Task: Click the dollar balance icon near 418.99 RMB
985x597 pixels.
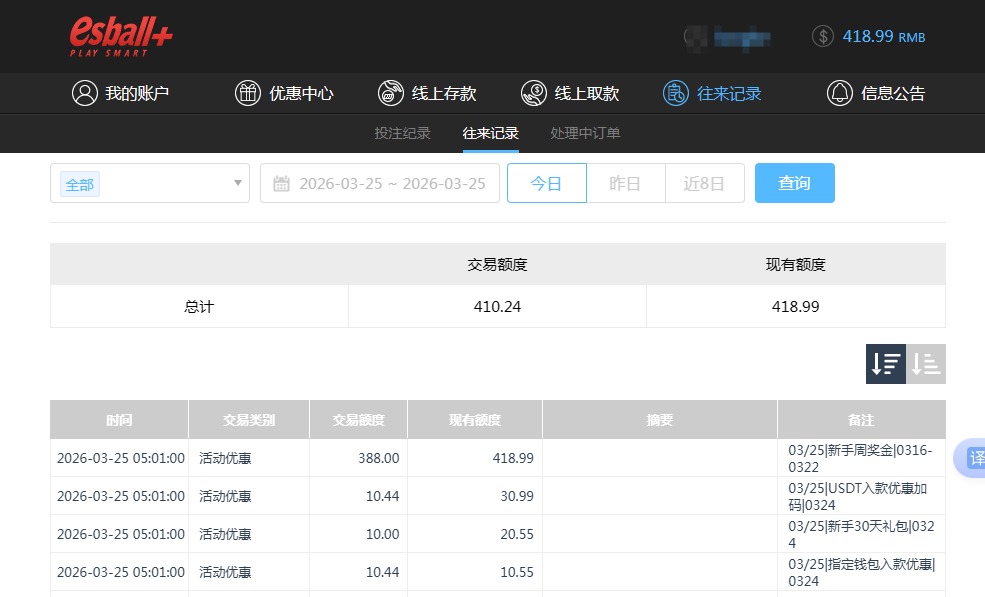Action: 822,36
